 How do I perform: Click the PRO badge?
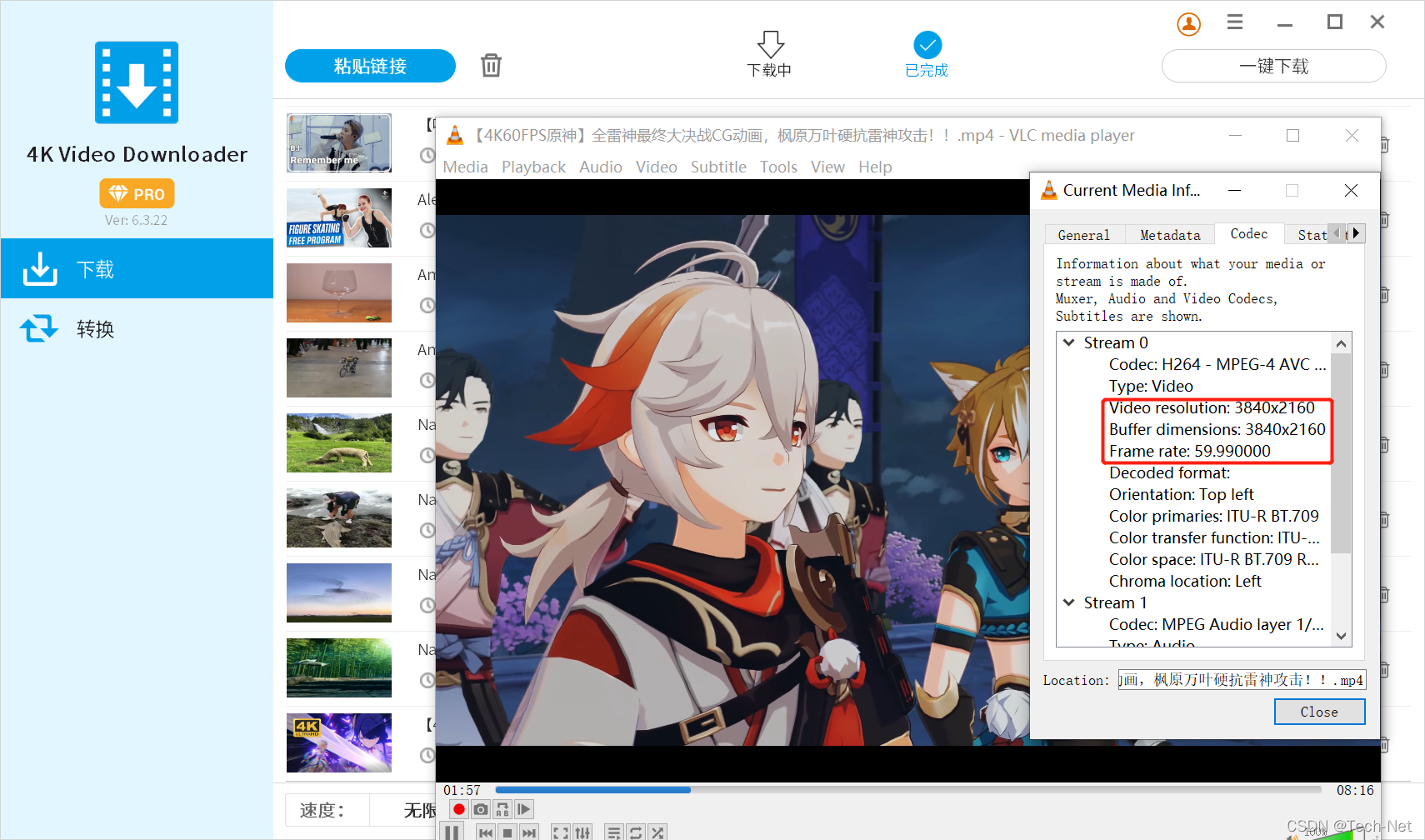[x=137, y=193]
